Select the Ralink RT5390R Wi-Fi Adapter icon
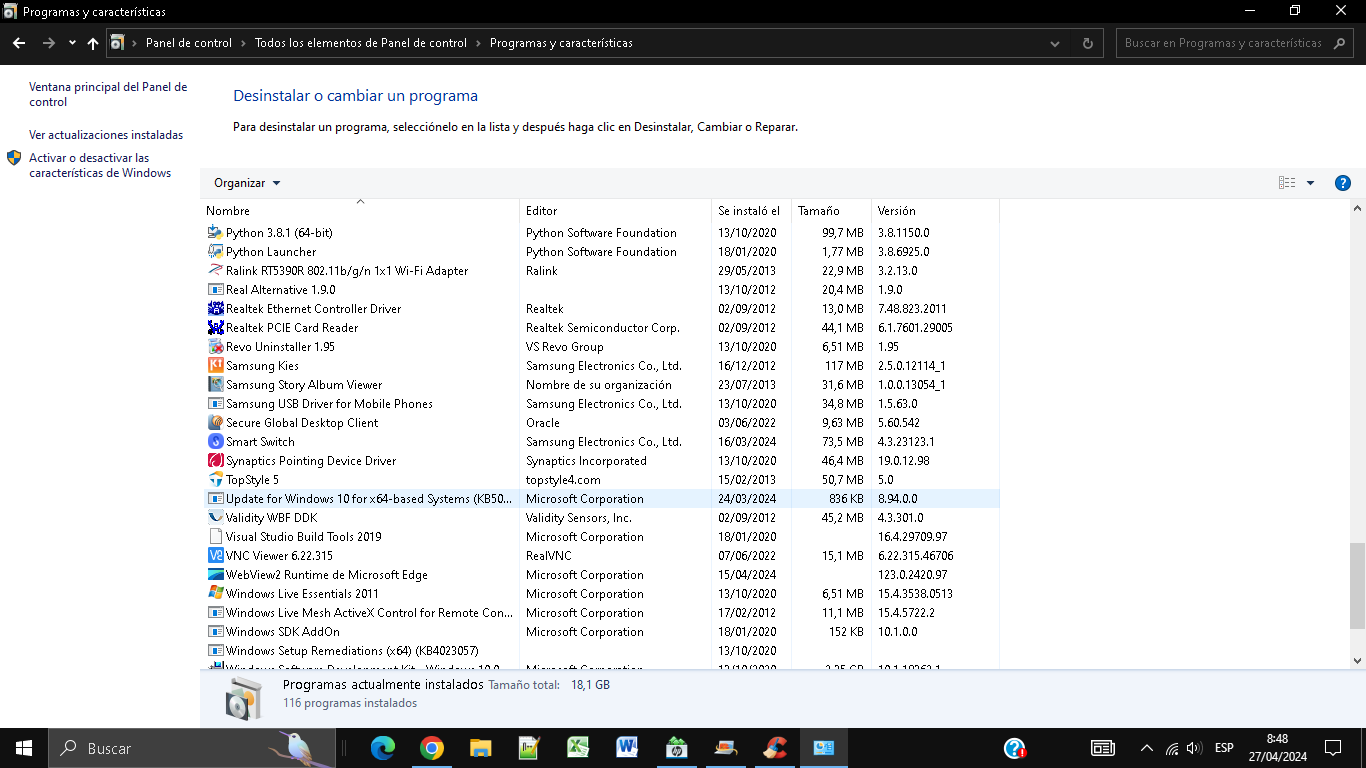The image size is (1366, 768). point(215,271)
